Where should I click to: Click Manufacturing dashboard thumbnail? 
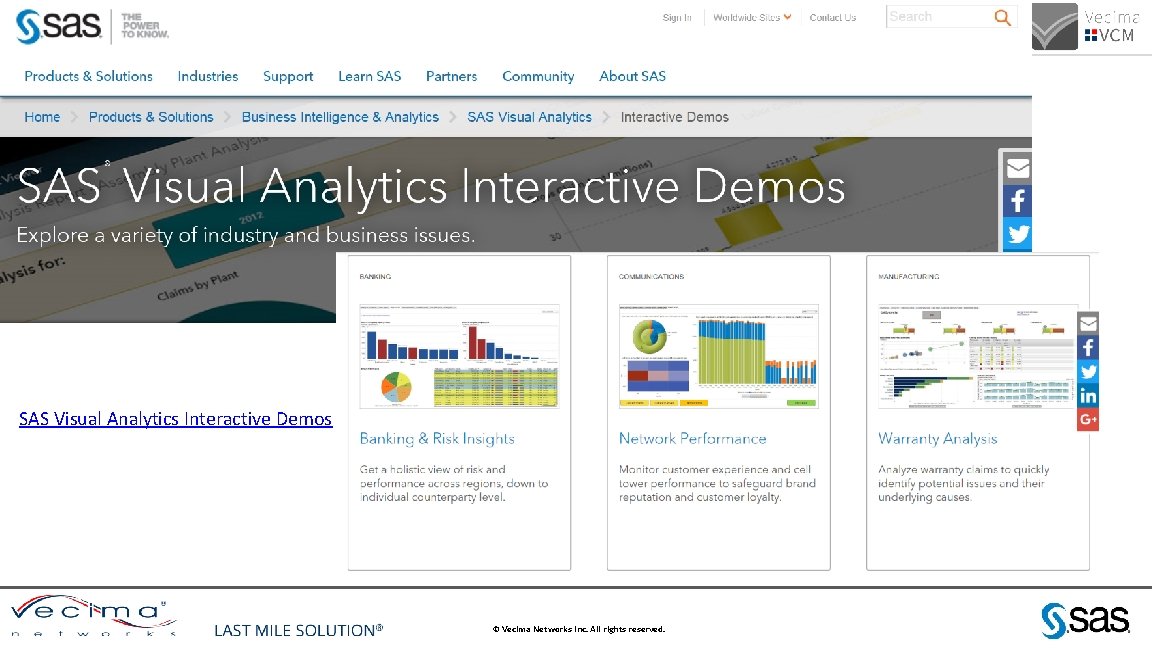[x=978, y=356]
